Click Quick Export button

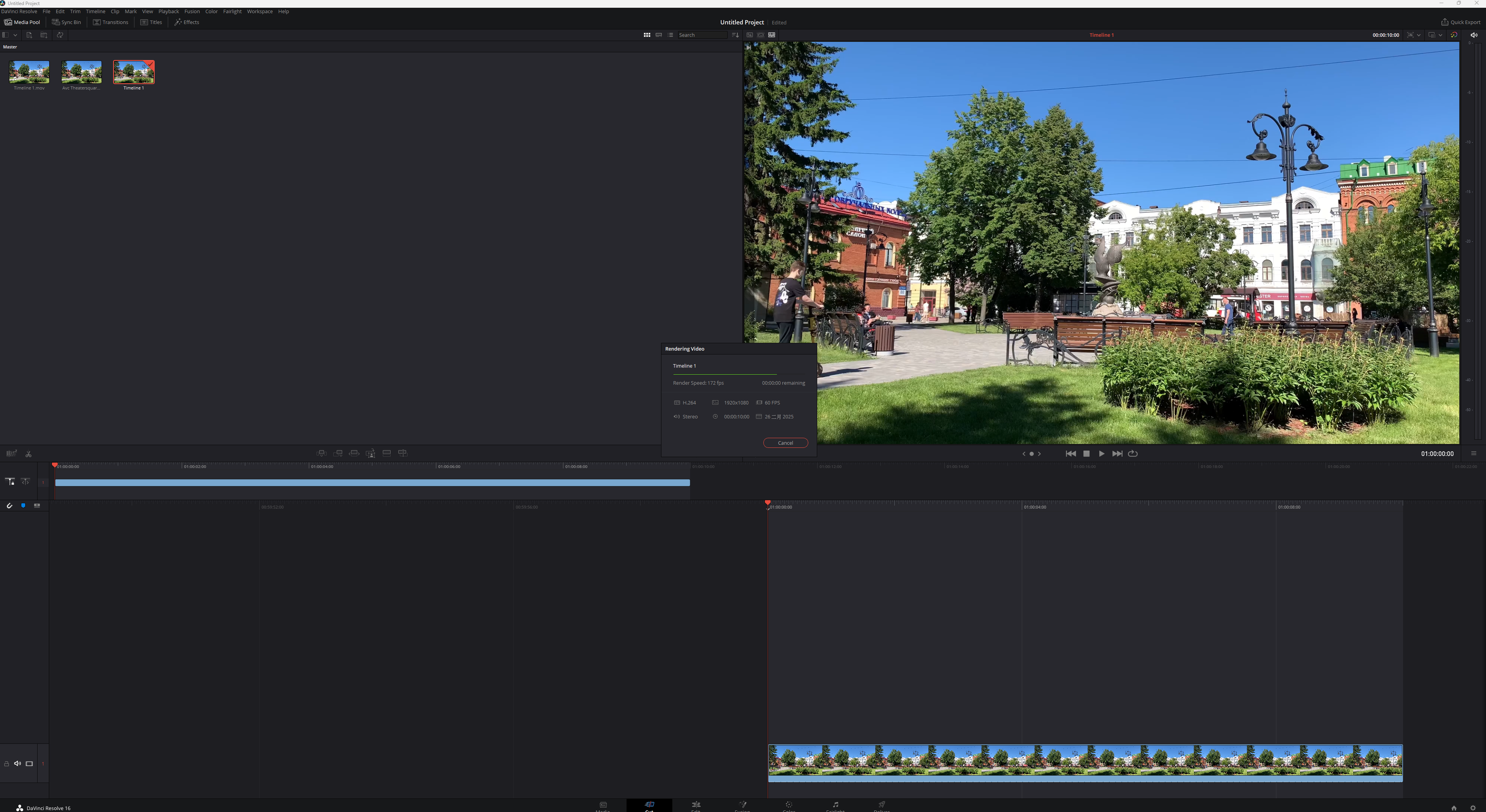point(1460,22)
